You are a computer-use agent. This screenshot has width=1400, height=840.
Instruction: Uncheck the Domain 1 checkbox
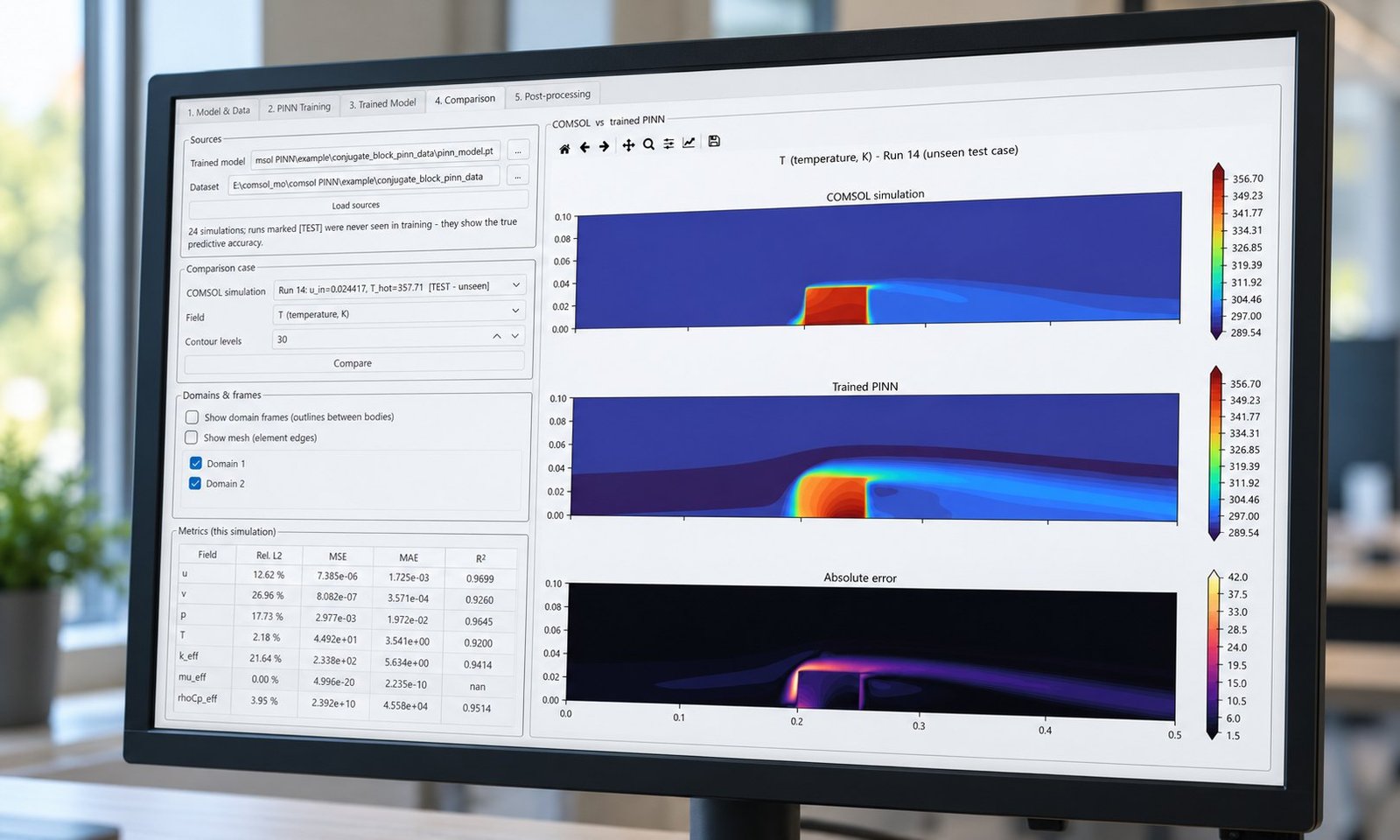click(195, 463)
